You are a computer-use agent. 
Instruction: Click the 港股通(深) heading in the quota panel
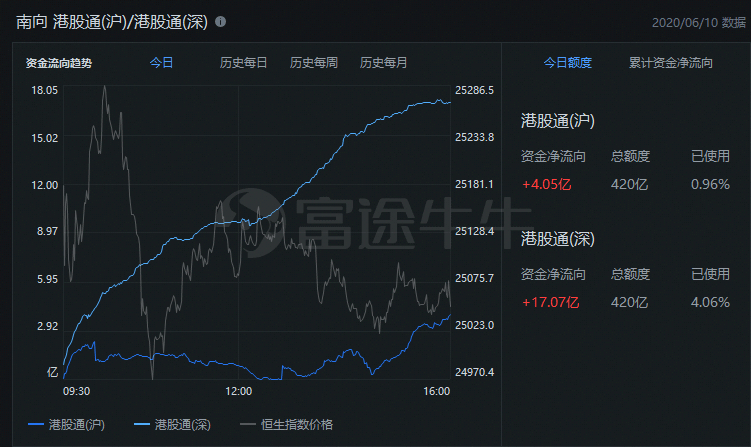pos(558,238)
